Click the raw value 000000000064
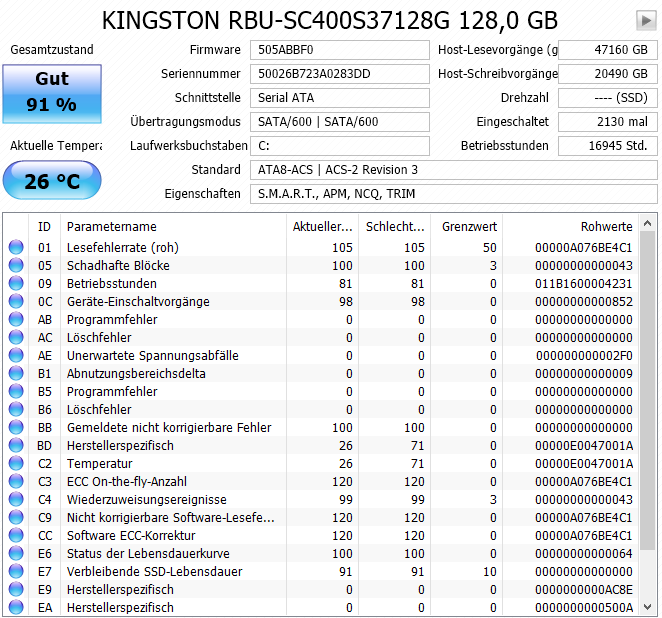Image resolution: width=662 pixels, height=618 pixels. pyautogui.click(x=583, y=554)
